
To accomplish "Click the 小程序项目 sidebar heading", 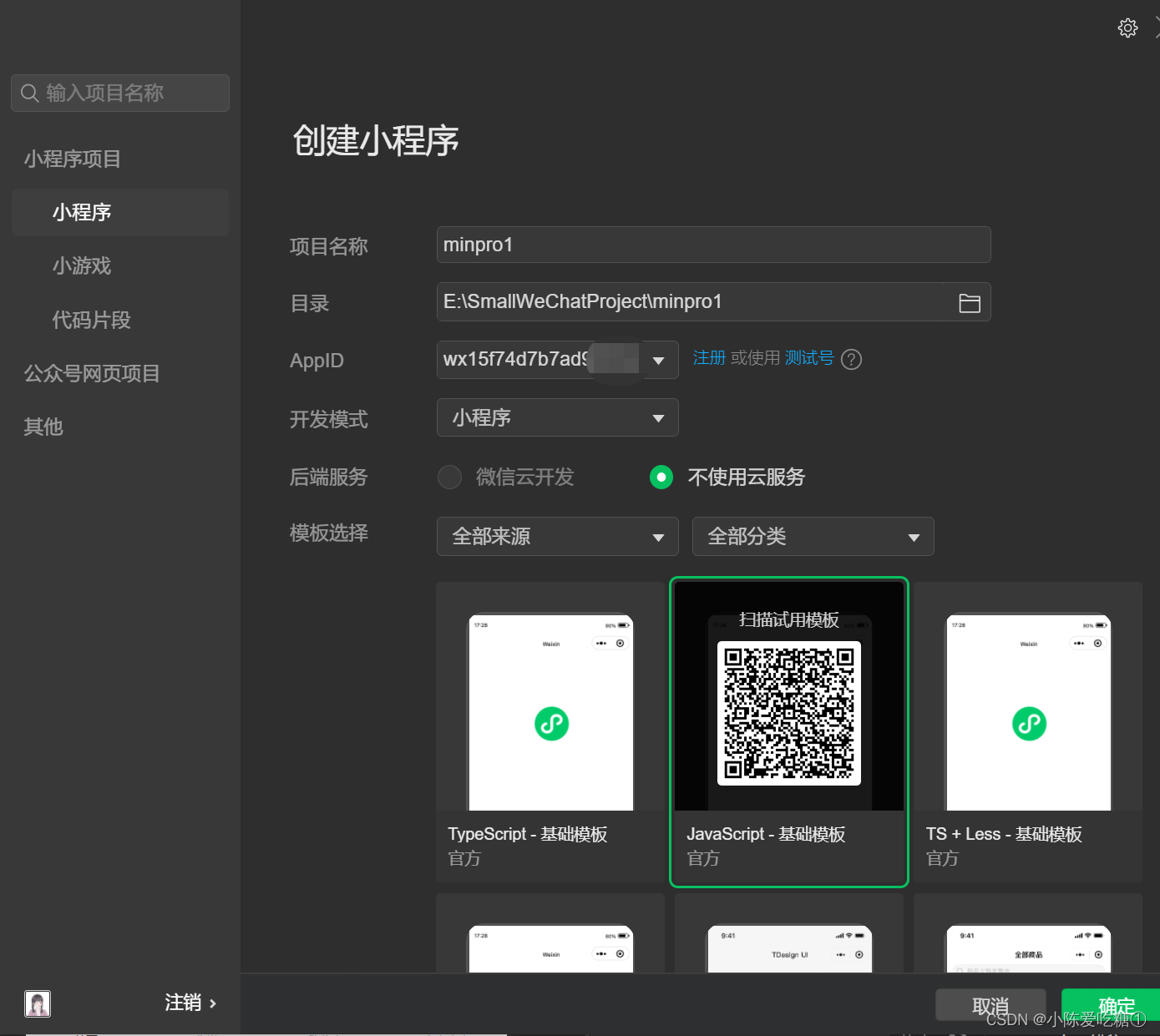I will [x=73, y=159].
